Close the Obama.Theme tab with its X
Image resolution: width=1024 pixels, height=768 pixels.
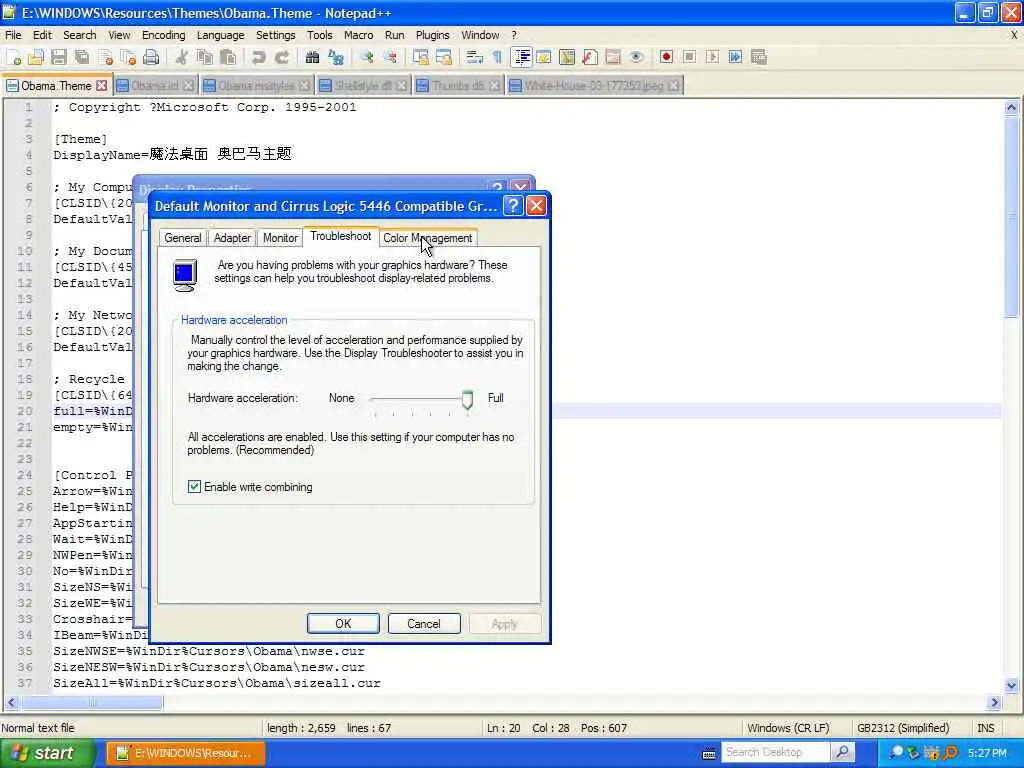[101, 86]
